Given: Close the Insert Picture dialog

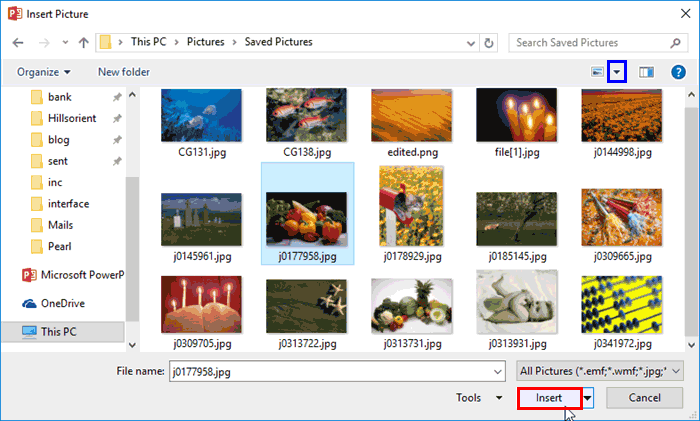Looking at the screenshot, I should (685, 14).
